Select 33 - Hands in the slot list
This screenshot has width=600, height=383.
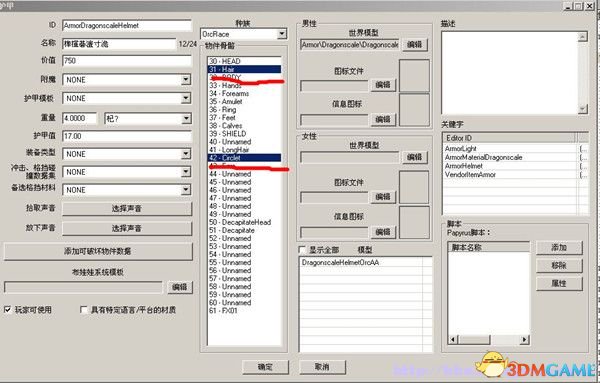[x=245, y=85]
